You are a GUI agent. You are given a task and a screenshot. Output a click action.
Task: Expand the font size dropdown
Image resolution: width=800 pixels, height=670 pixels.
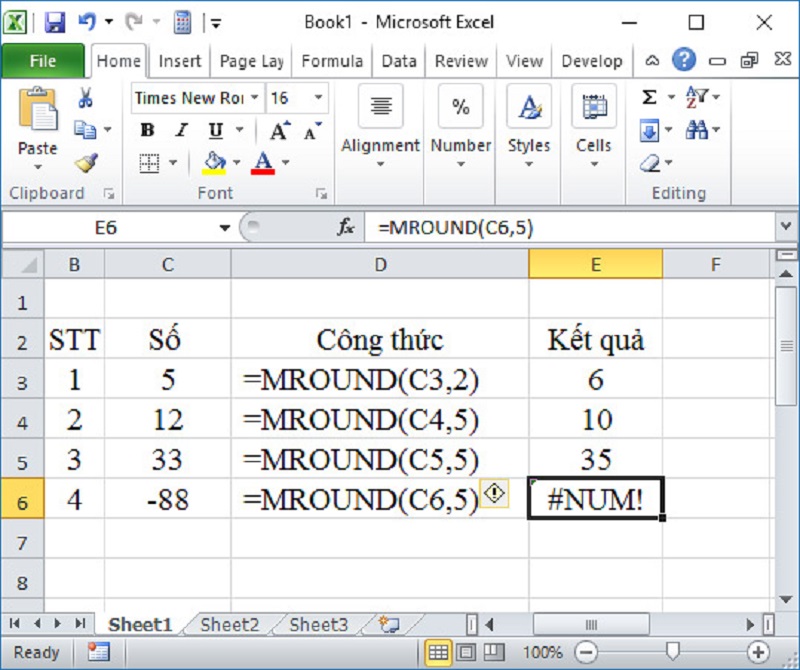coord(318,97)
